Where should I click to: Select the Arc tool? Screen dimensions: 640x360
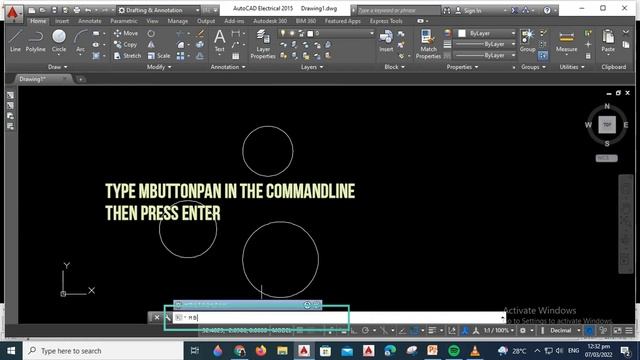click(80, 41)
